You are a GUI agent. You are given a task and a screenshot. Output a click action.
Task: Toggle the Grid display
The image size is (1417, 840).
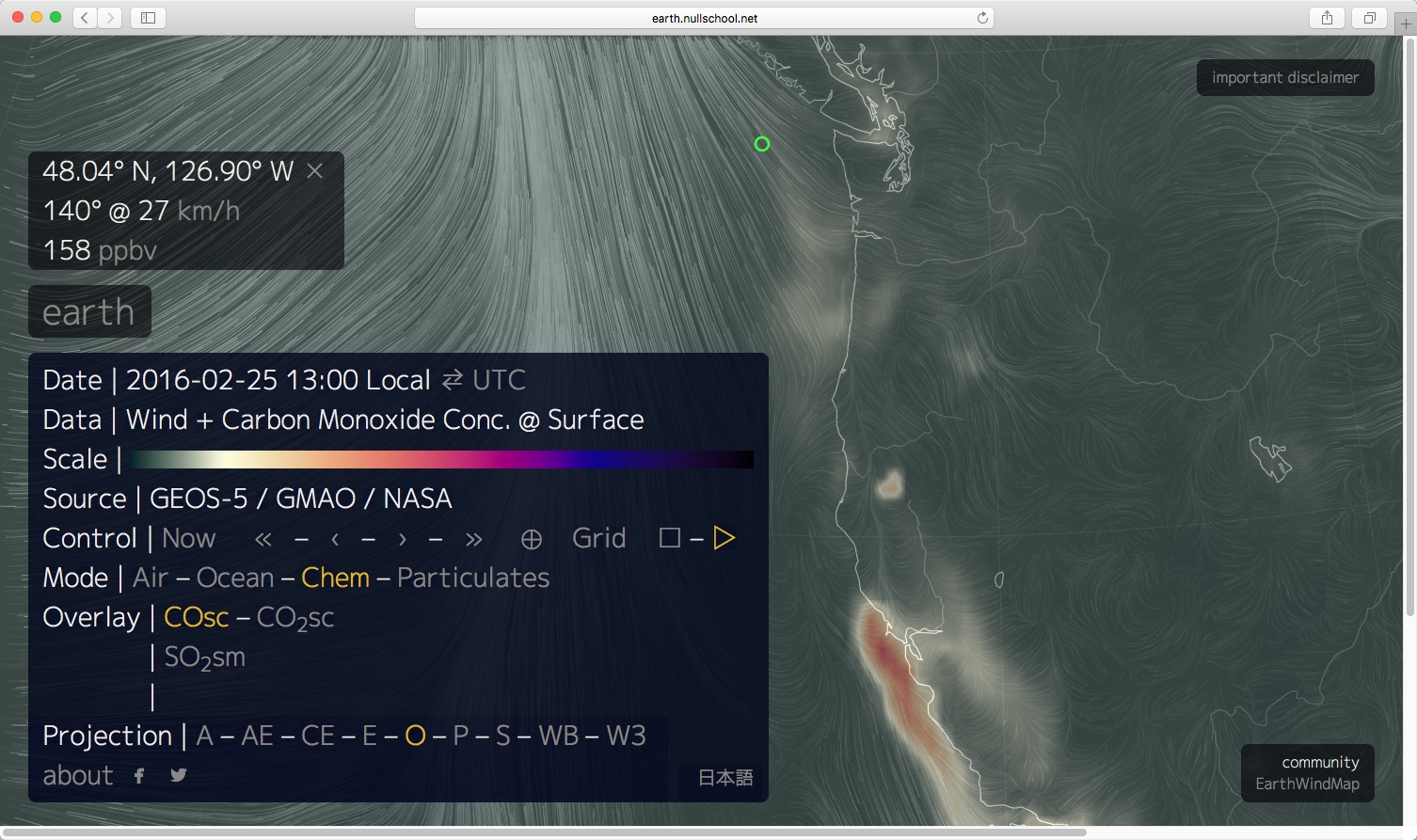point(598,538)
